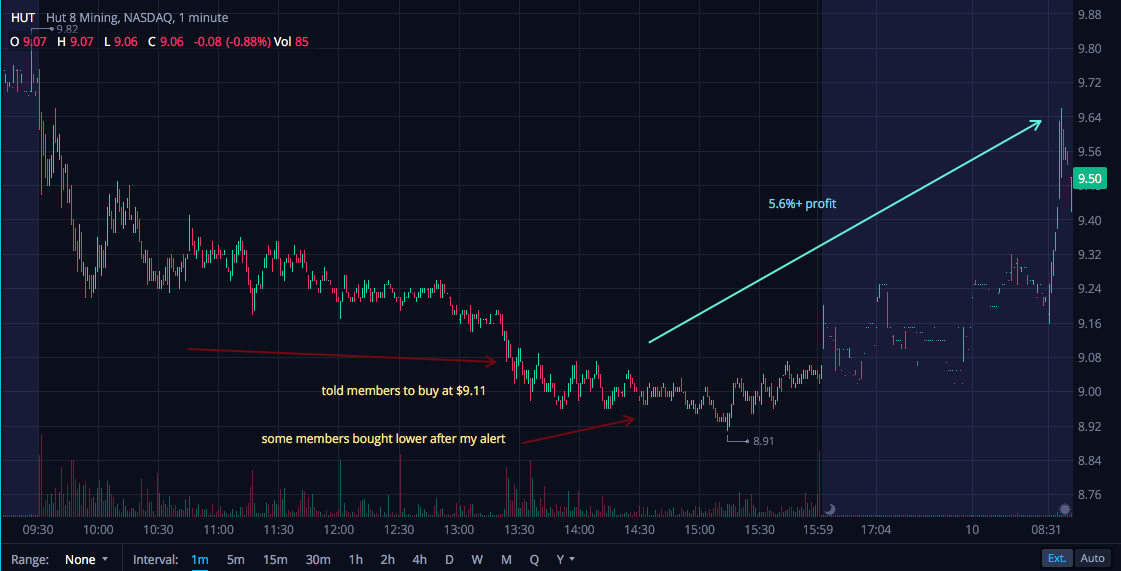Click the 9.88 price axis label

[x=1090, y=14]
